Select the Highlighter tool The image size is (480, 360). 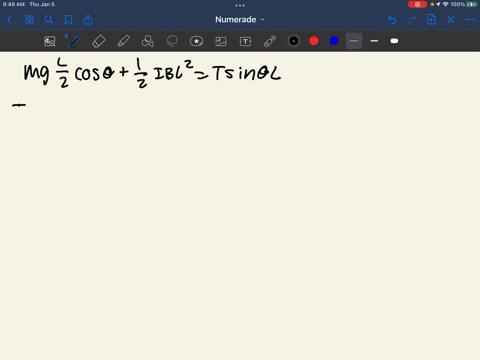(x=123, y=41)
